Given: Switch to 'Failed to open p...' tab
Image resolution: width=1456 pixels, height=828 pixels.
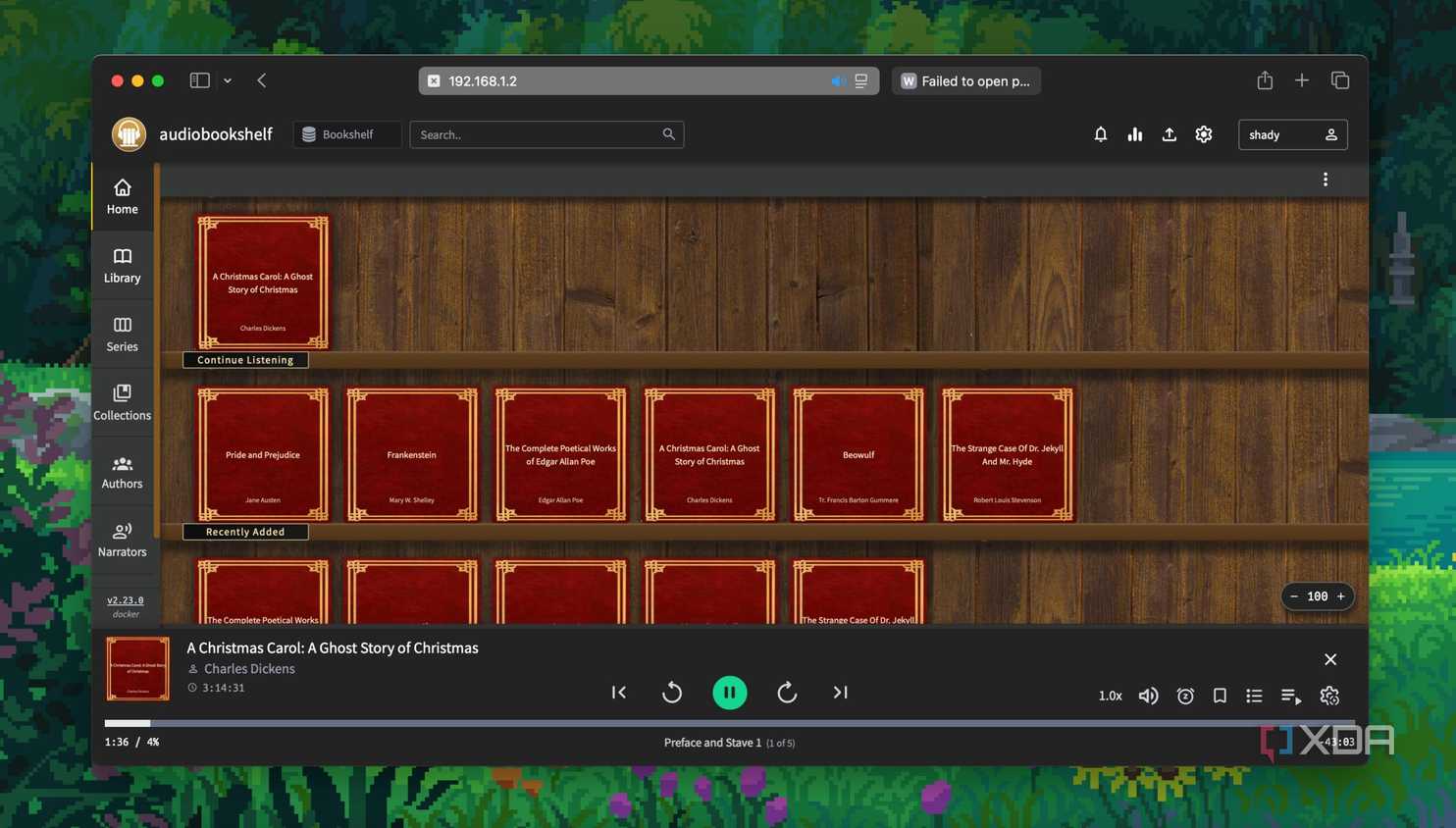Looking at the screenshot, I should (966, 80).
